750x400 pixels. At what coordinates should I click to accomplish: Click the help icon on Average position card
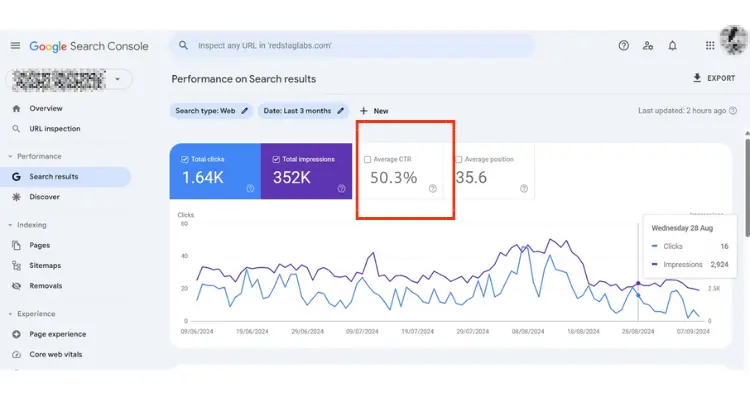pos(524,189)
